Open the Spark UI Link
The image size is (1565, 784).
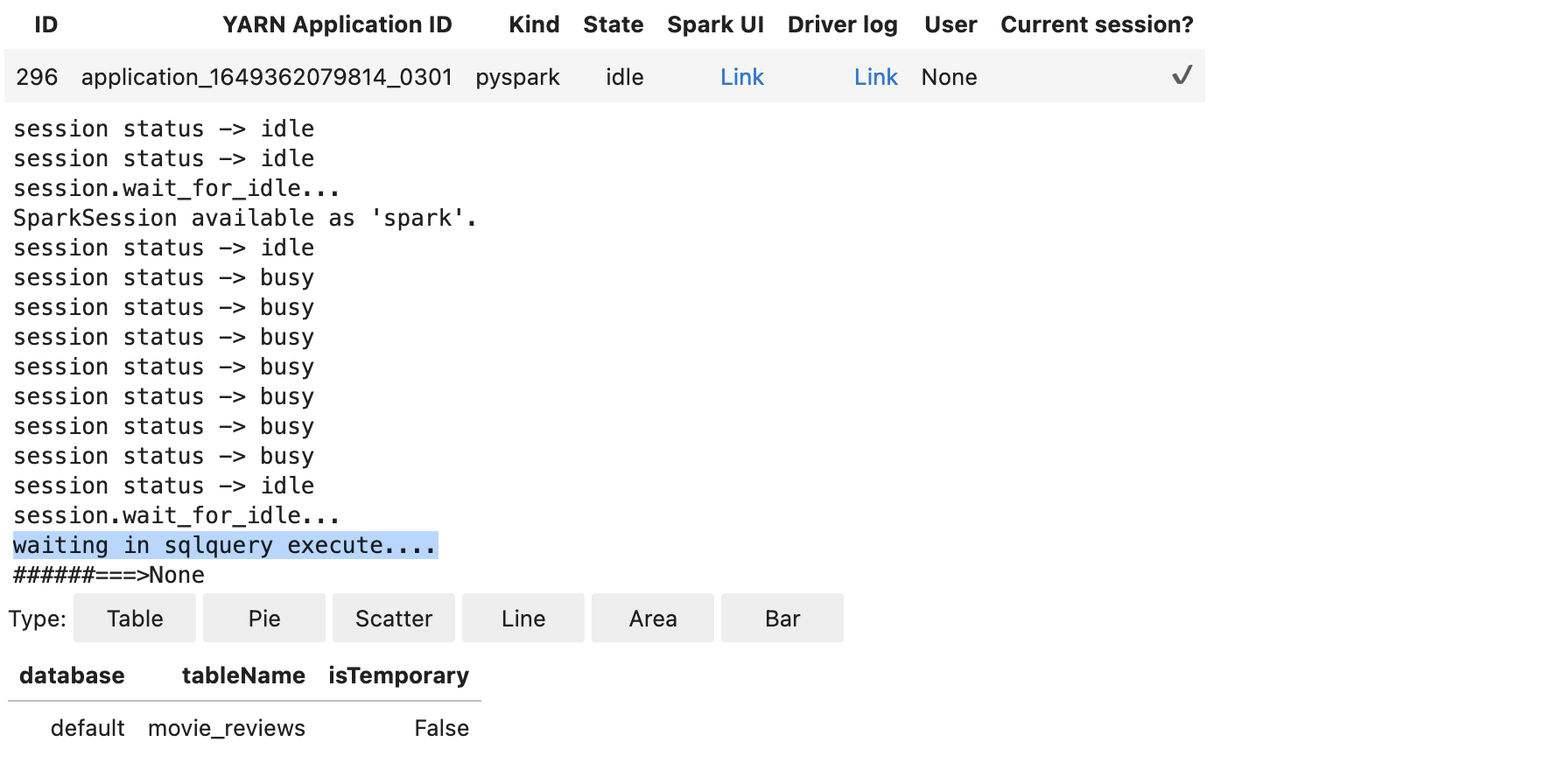coord(741,77)
